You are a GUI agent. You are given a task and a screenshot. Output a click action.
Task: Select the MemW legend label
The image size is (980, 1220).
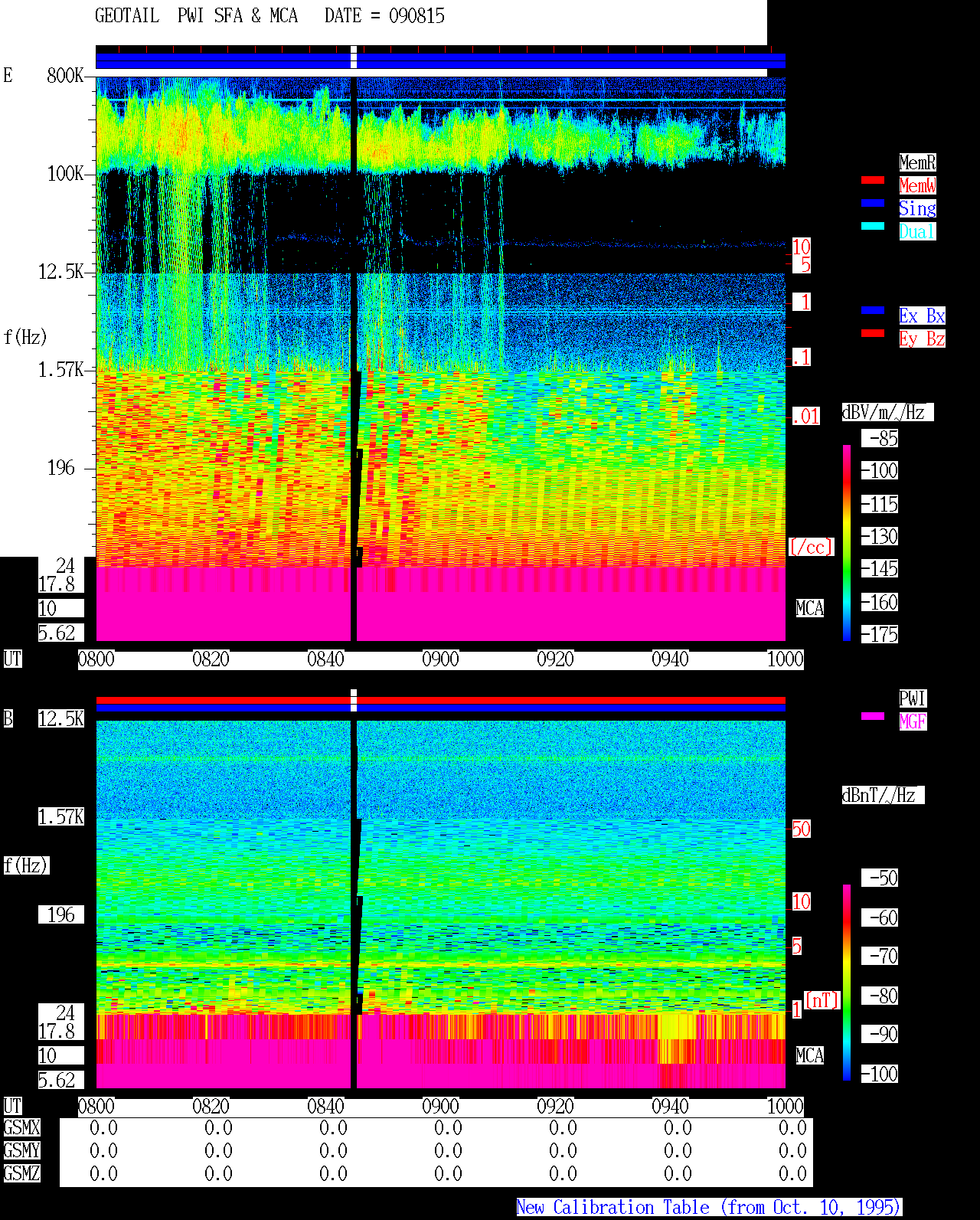pos(917,185)
